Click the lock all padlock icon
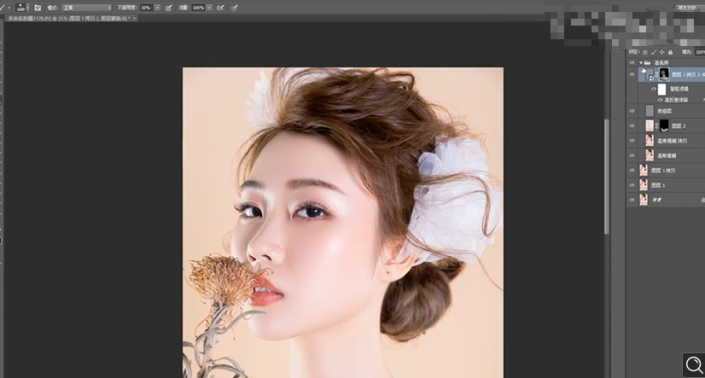 tap(670, 52)
